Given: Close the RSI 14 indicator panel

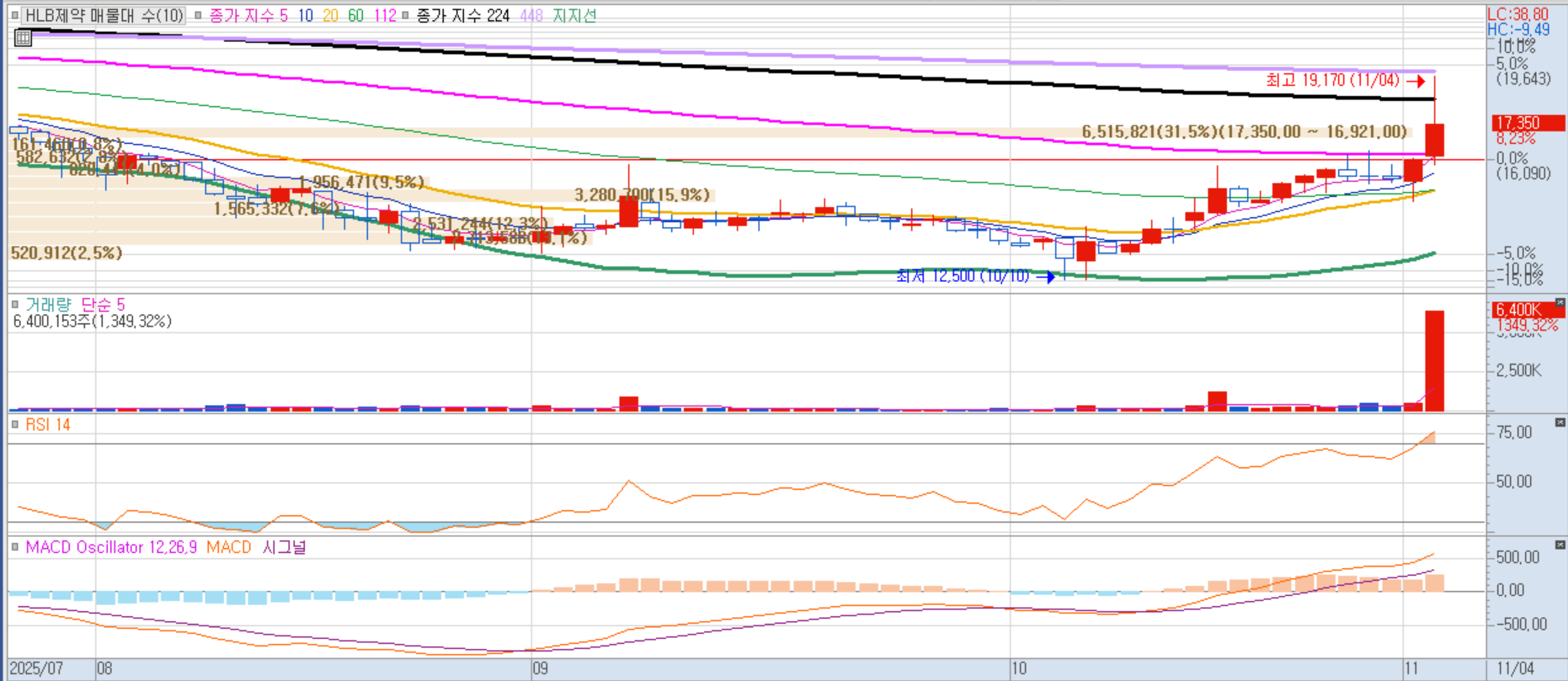Looking at the screenshot, I should (1560, 423).
